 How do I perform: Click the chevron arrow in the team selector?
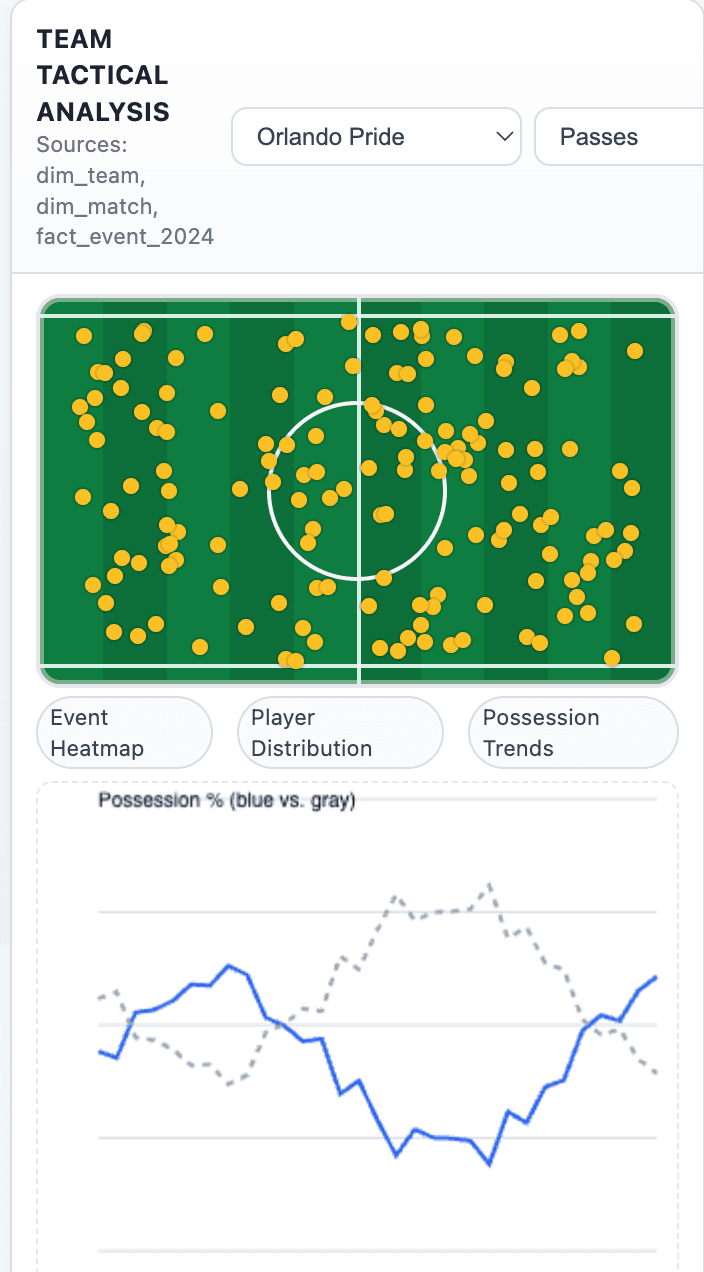click(504, 137)
